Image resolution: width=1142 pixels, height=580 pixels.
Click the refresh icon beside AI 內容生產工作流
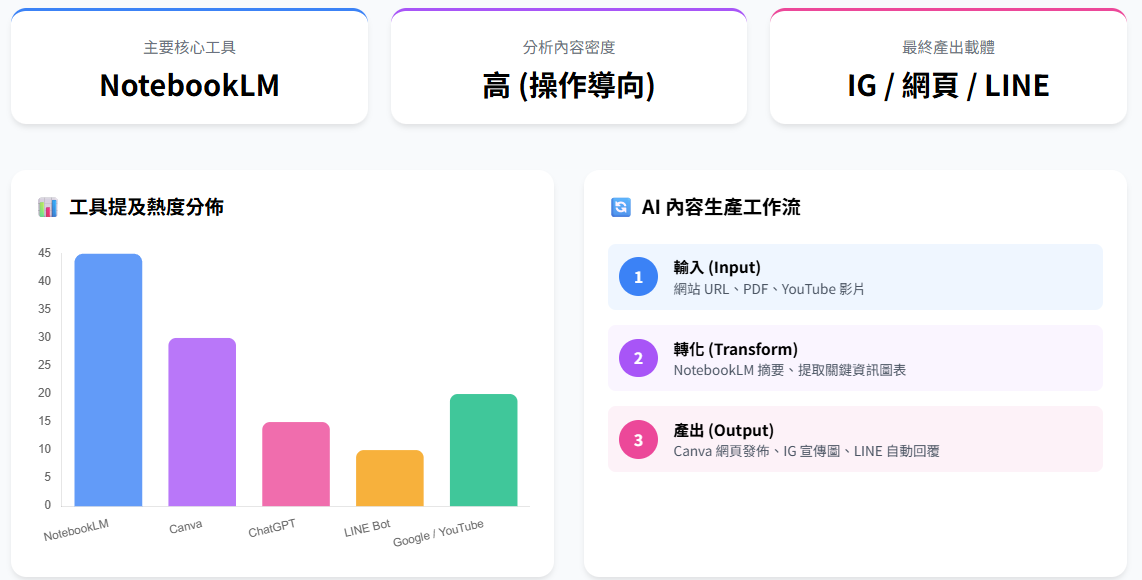pos(621,207)
